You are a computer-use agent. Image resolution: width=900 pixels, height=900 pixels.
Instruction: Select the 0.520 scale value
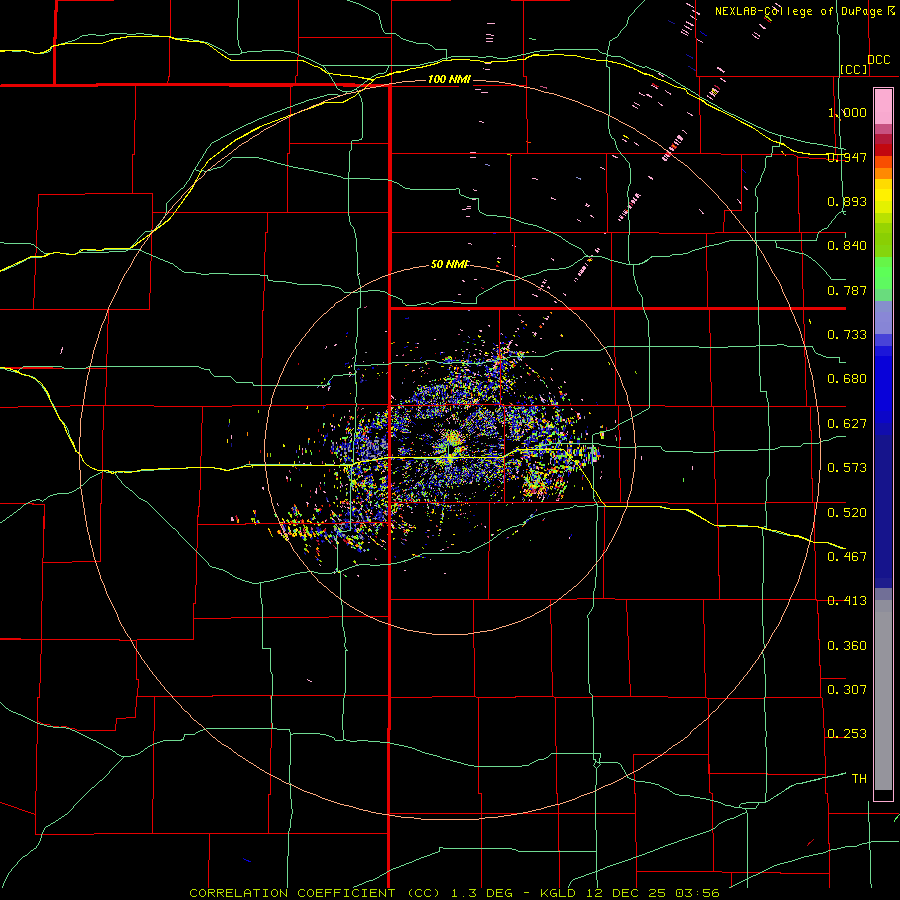click(847, 513)
